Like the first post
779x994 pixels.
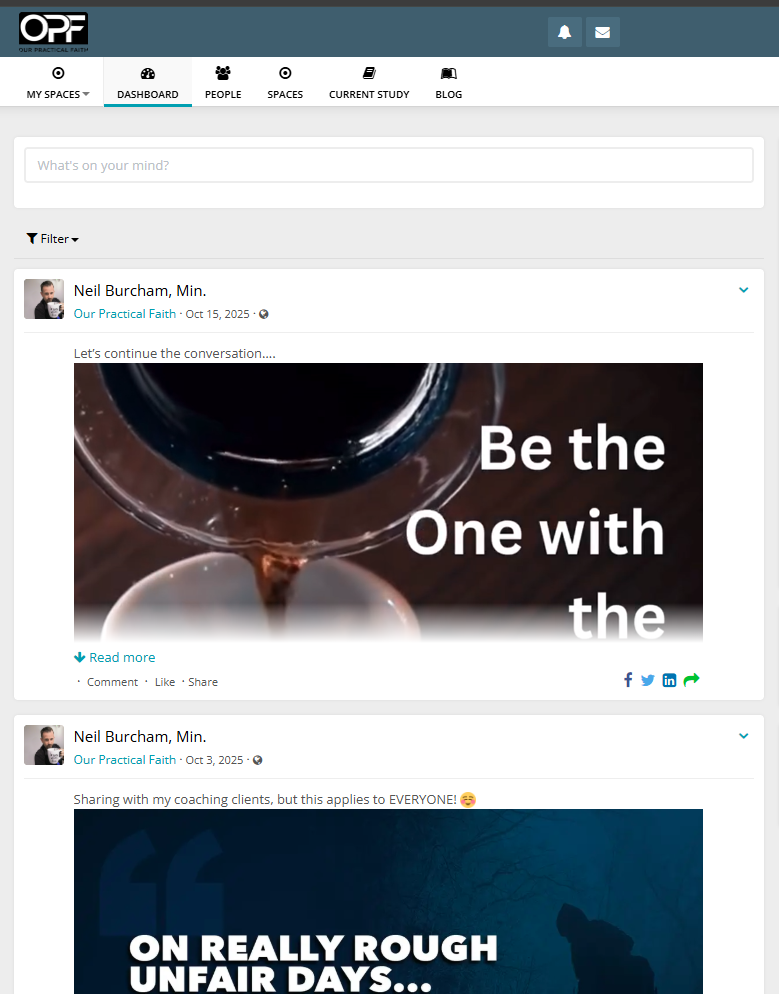click(x=165, y=682)
